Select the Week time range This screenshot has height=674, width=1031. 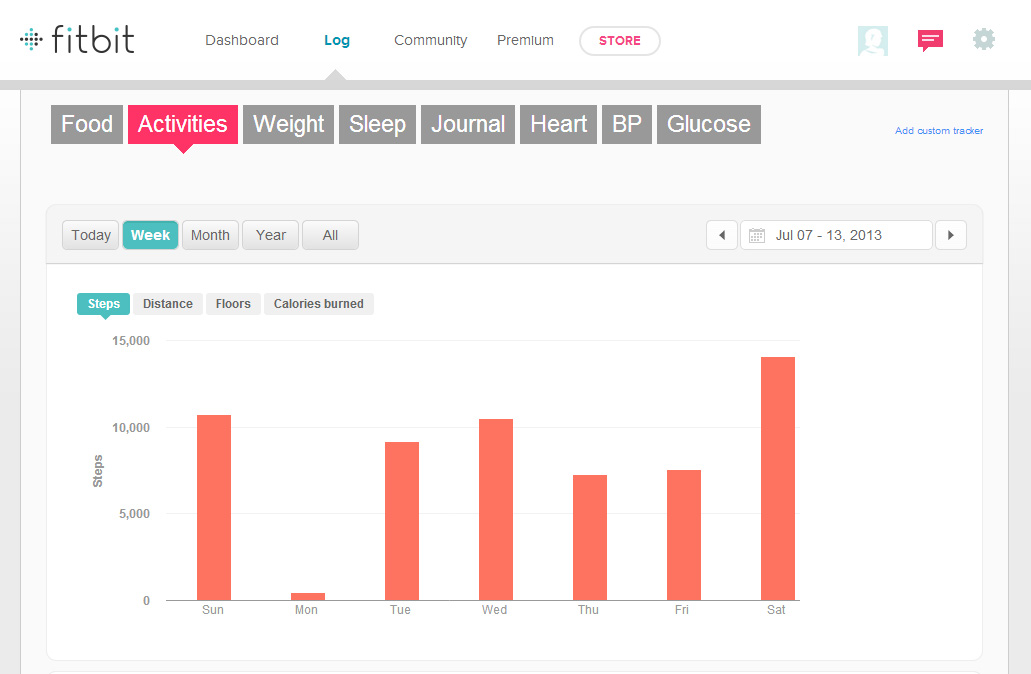pos(151,235)
